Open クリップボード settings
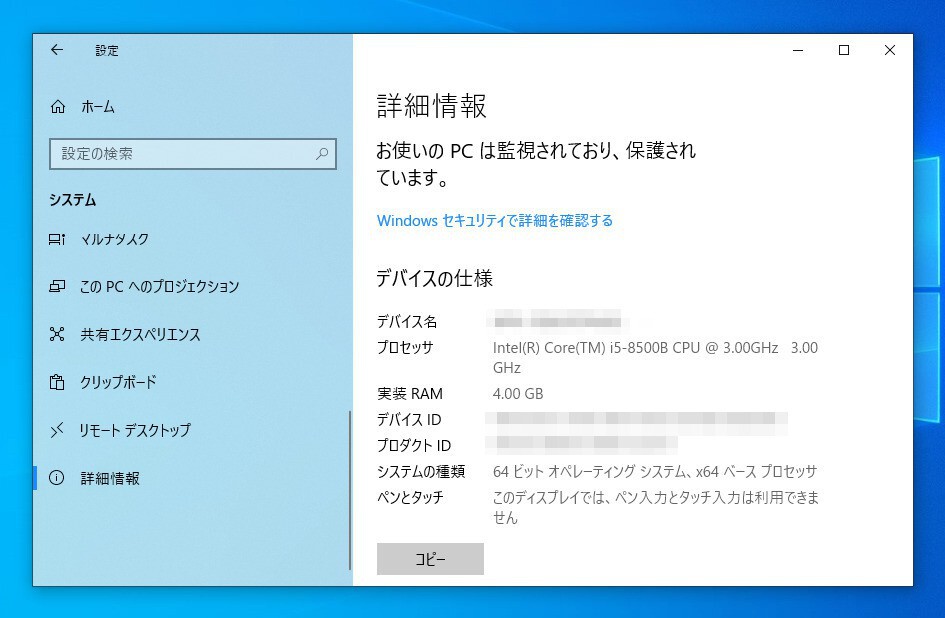Viewport: 945px width, 618px height. [x=118, y=382]
